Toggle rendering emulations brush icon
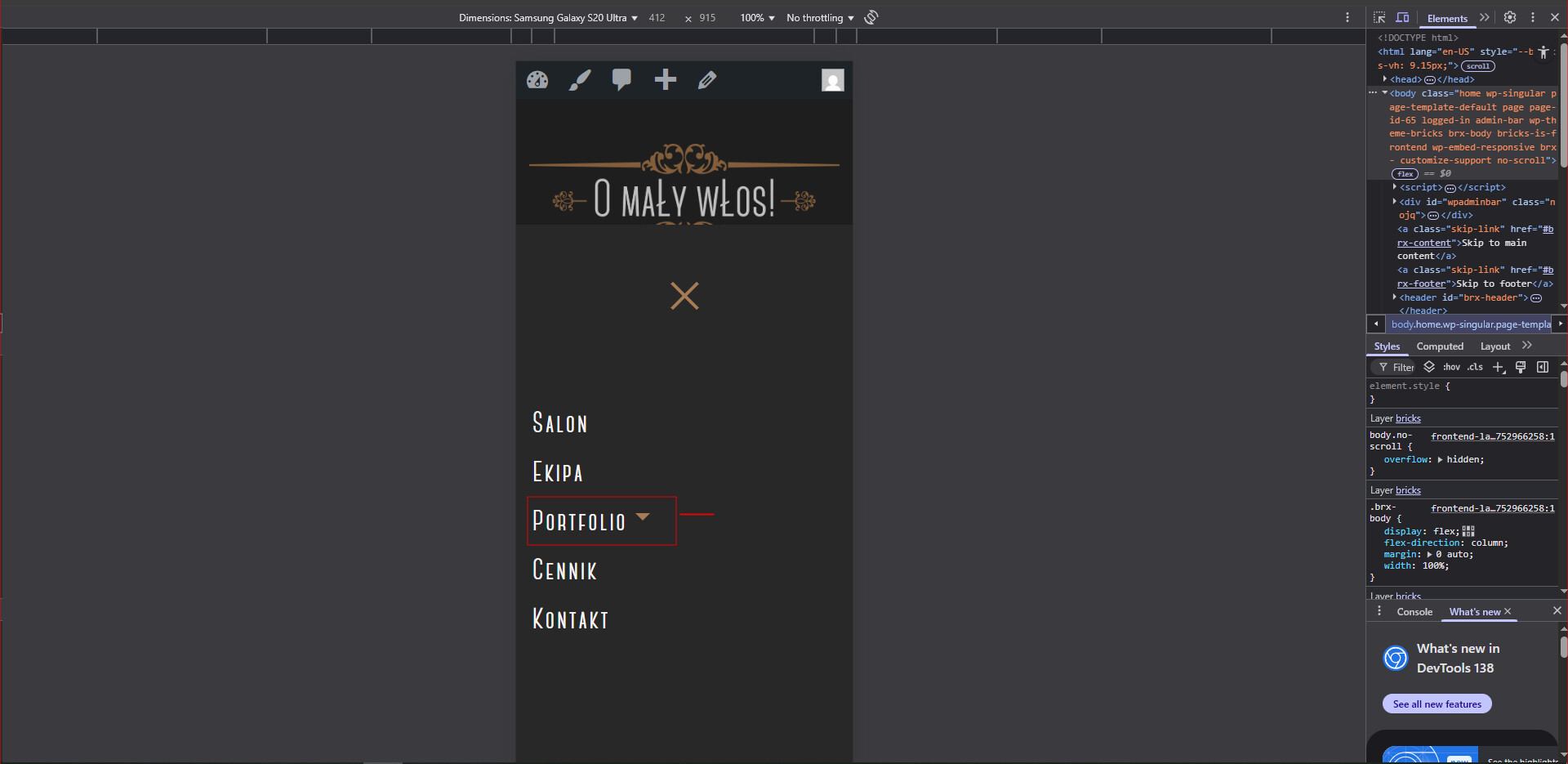Image resolution: width=1568 pixels, height=764 pixels. click(x=1521, y=367)
